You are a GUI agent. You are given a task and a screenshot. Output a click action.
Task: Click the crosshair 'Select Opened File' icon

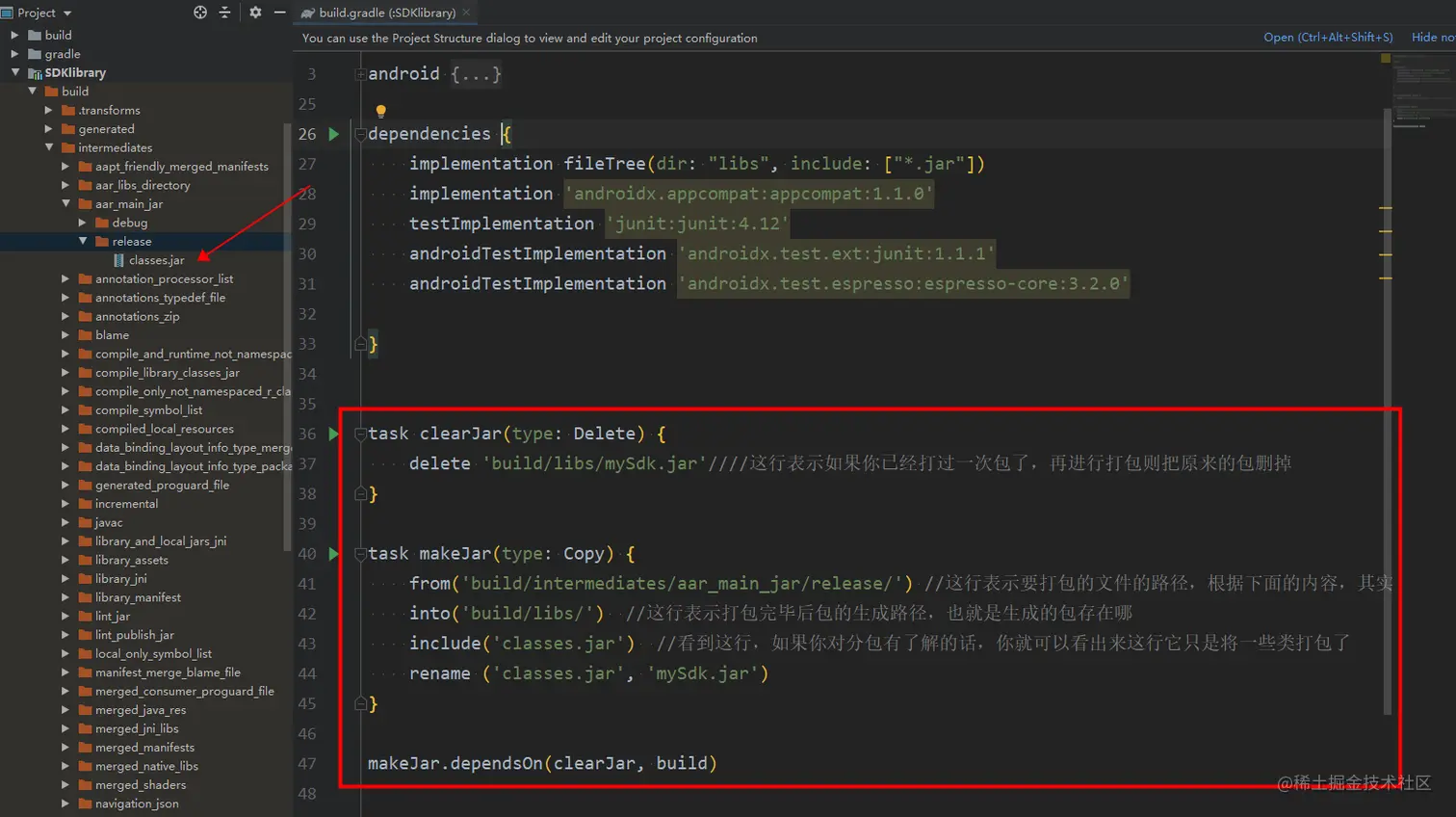coord(200,13)
